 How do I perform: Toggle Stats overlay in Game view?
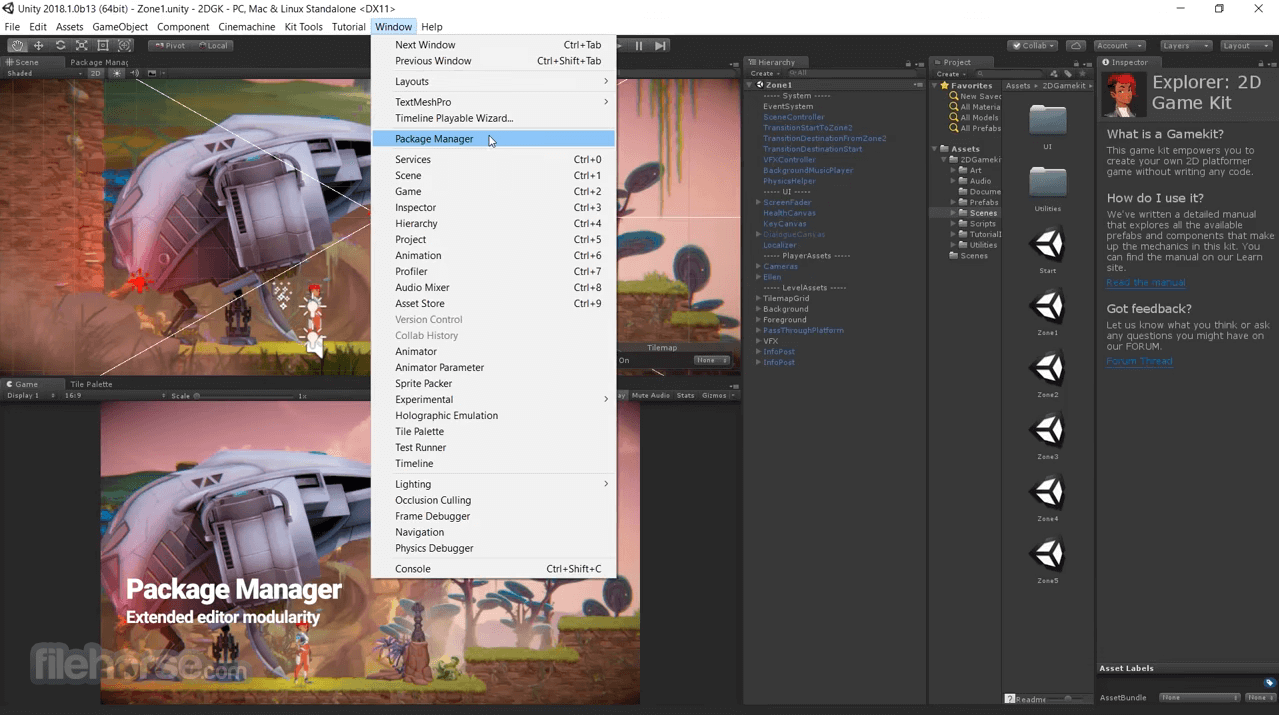685,395
